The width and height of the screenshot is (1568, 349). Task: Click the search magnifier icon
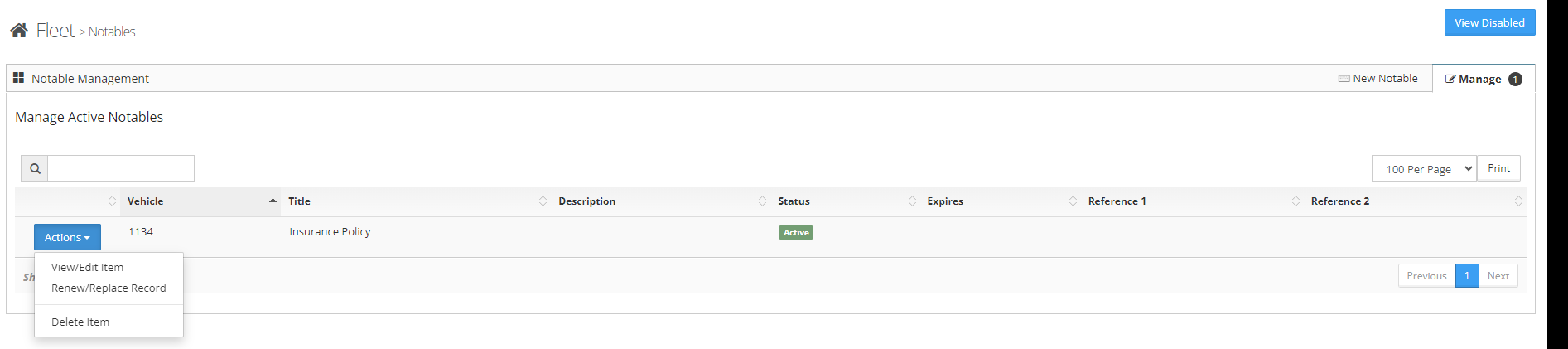35,168
